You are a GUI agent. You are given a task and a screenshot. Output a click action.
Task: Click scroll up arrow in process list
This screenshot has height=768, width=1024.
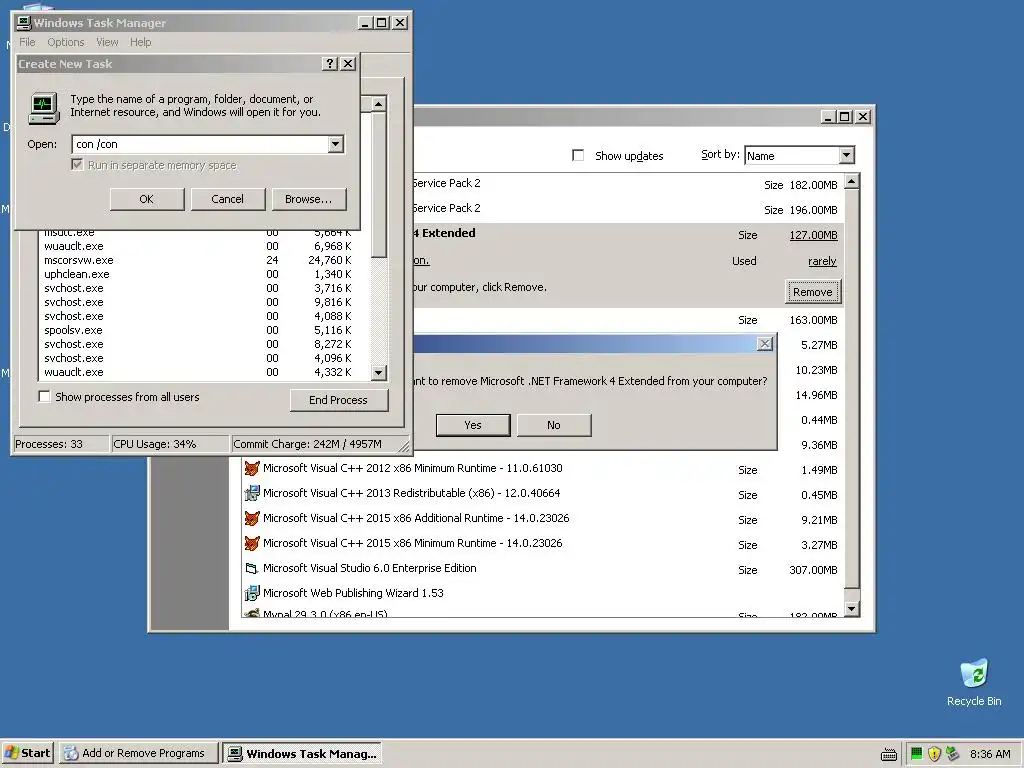pyautogui.click(x=379, y=104)
